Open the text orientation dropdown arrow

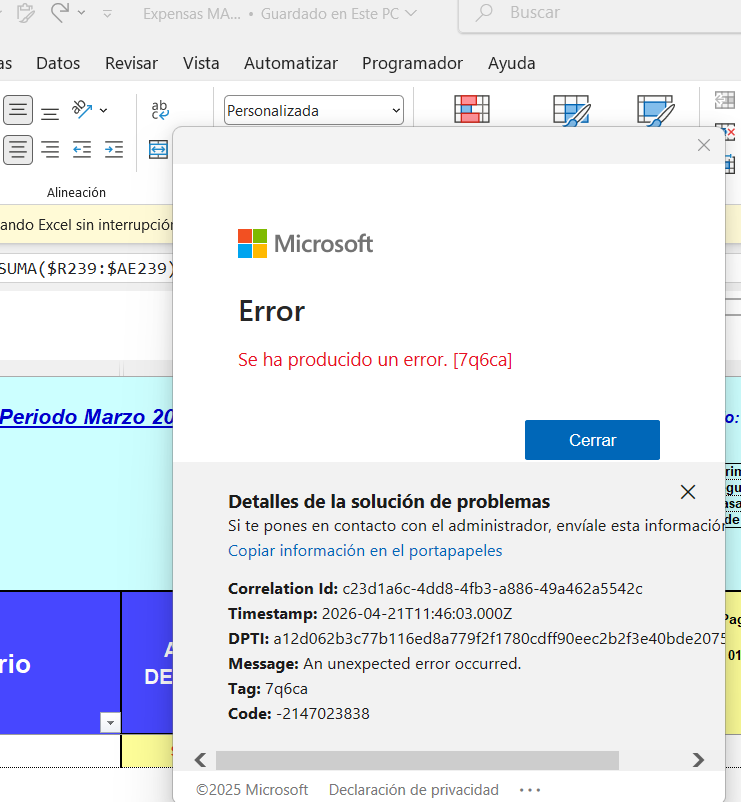point(103,110)
